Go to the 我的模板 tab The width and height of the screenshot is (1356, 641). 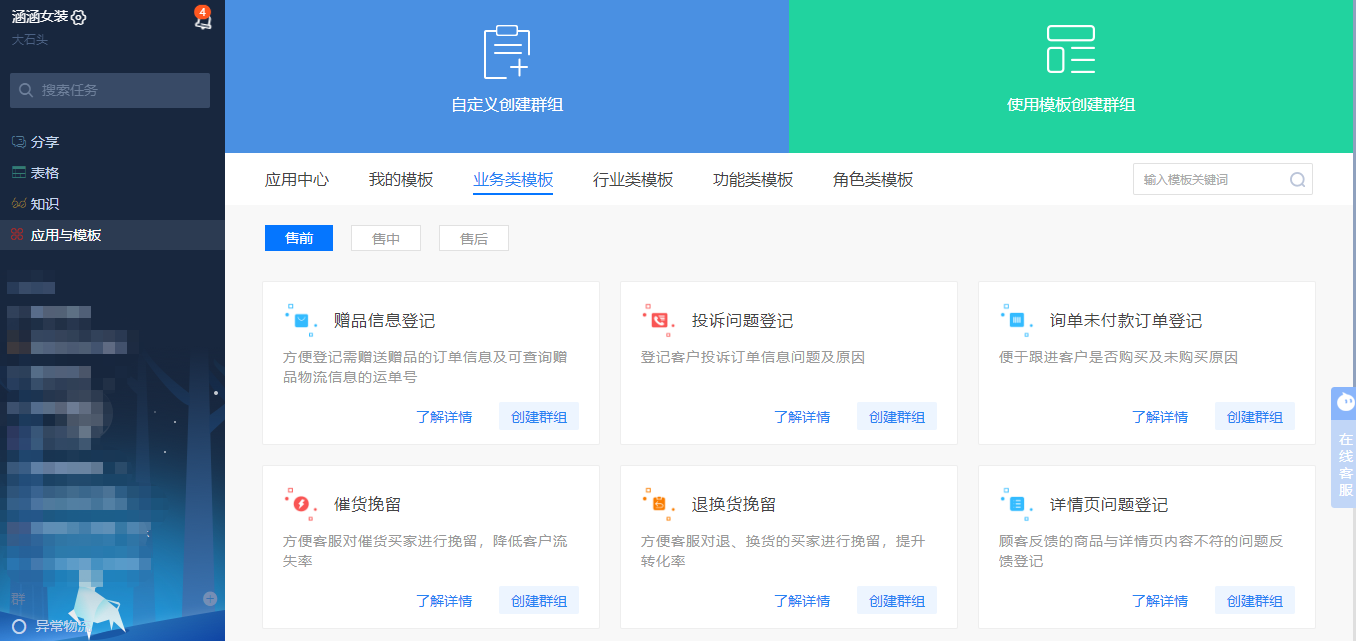coord(401,180)
